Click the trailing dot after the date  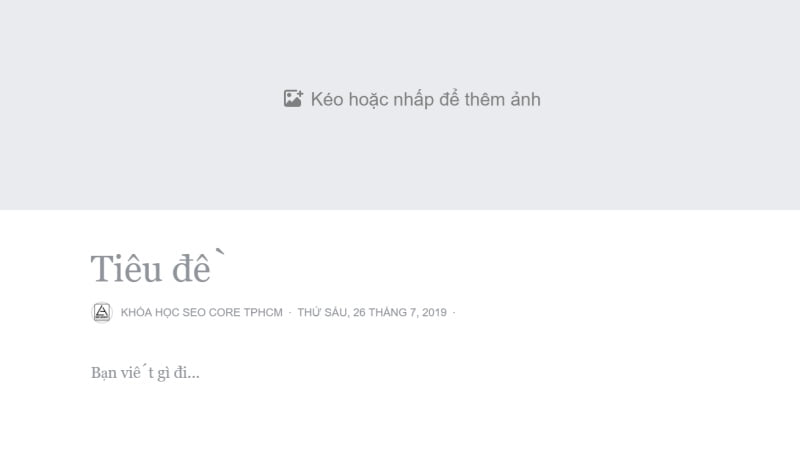pos(453,313)
